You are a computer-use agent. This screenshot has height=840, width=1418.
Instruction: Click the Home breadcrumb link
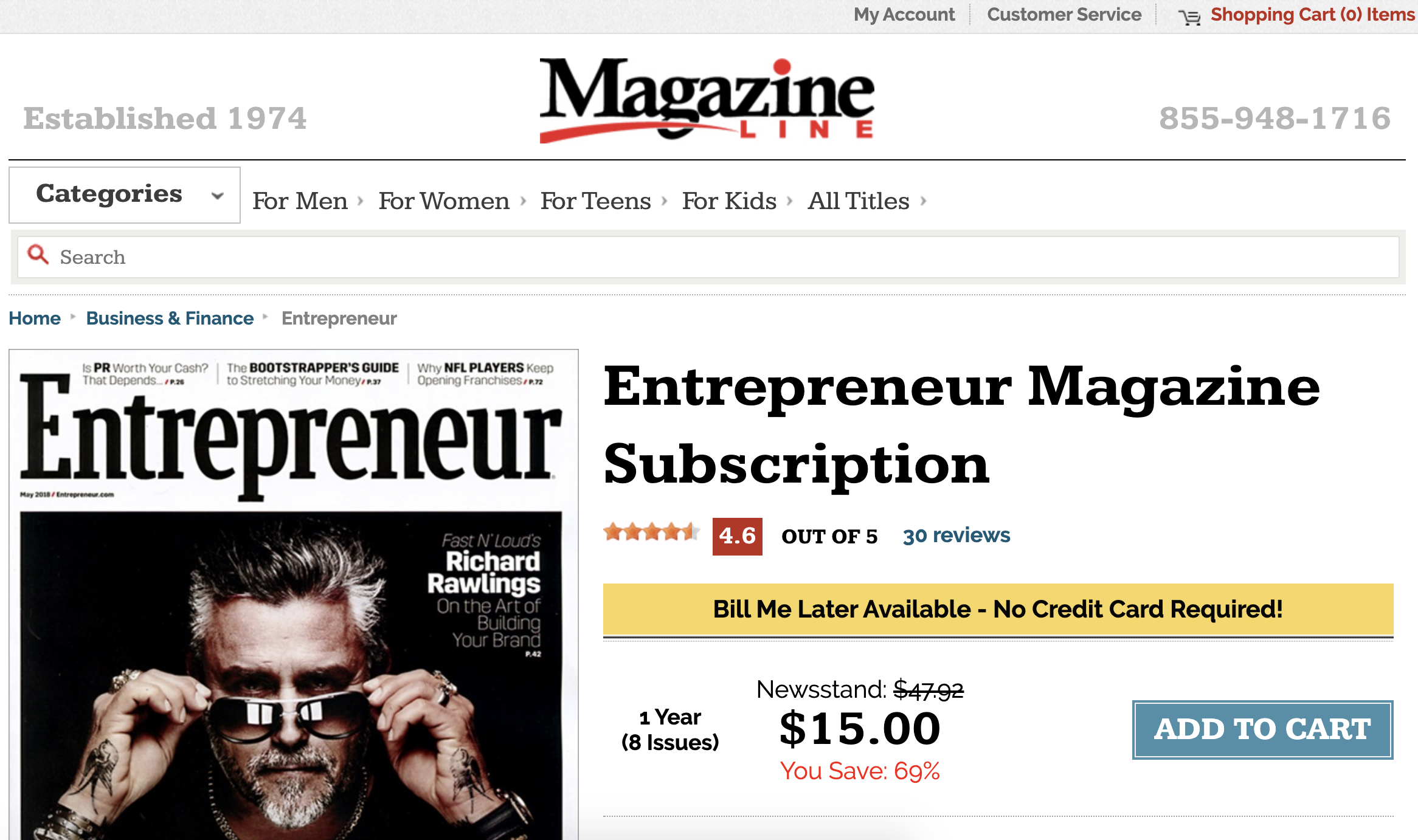point(35,318)
